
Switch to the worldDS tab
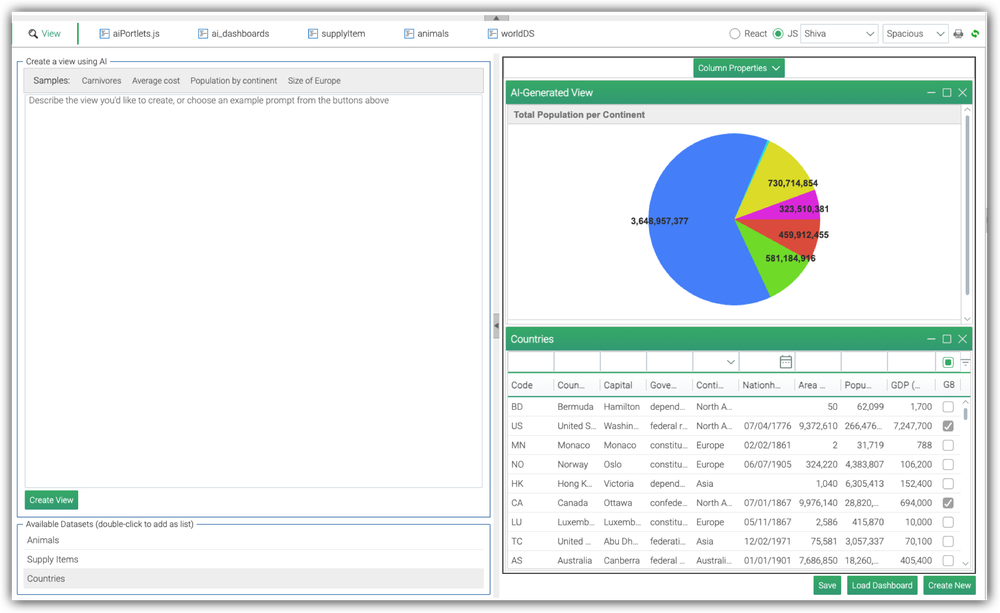coord(511,32)
